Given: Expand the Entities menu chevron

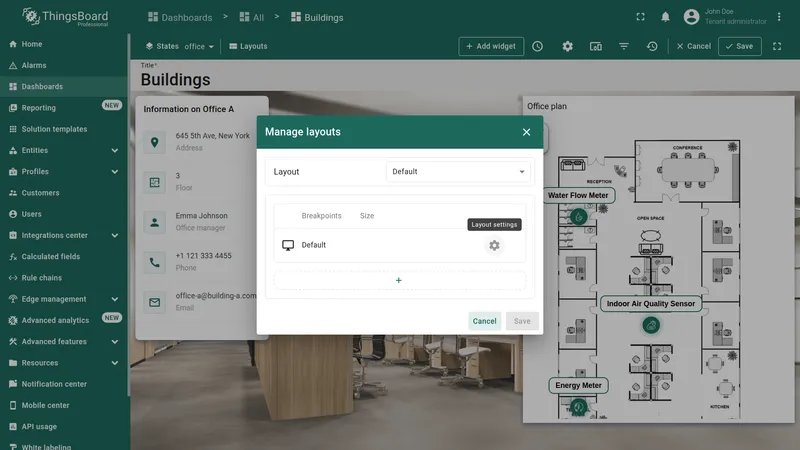Looking at the screenshot, I should (x=115, y=151).
